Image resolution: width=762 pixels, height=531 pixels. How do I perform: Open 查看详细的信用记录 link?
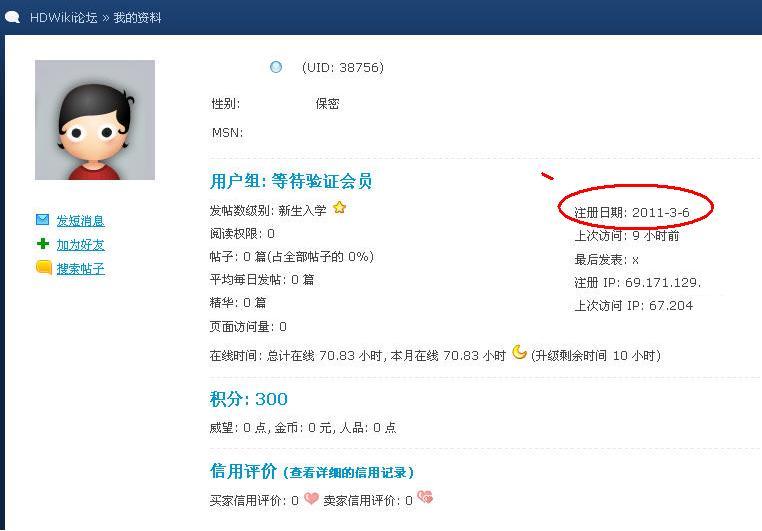(348, 473)
